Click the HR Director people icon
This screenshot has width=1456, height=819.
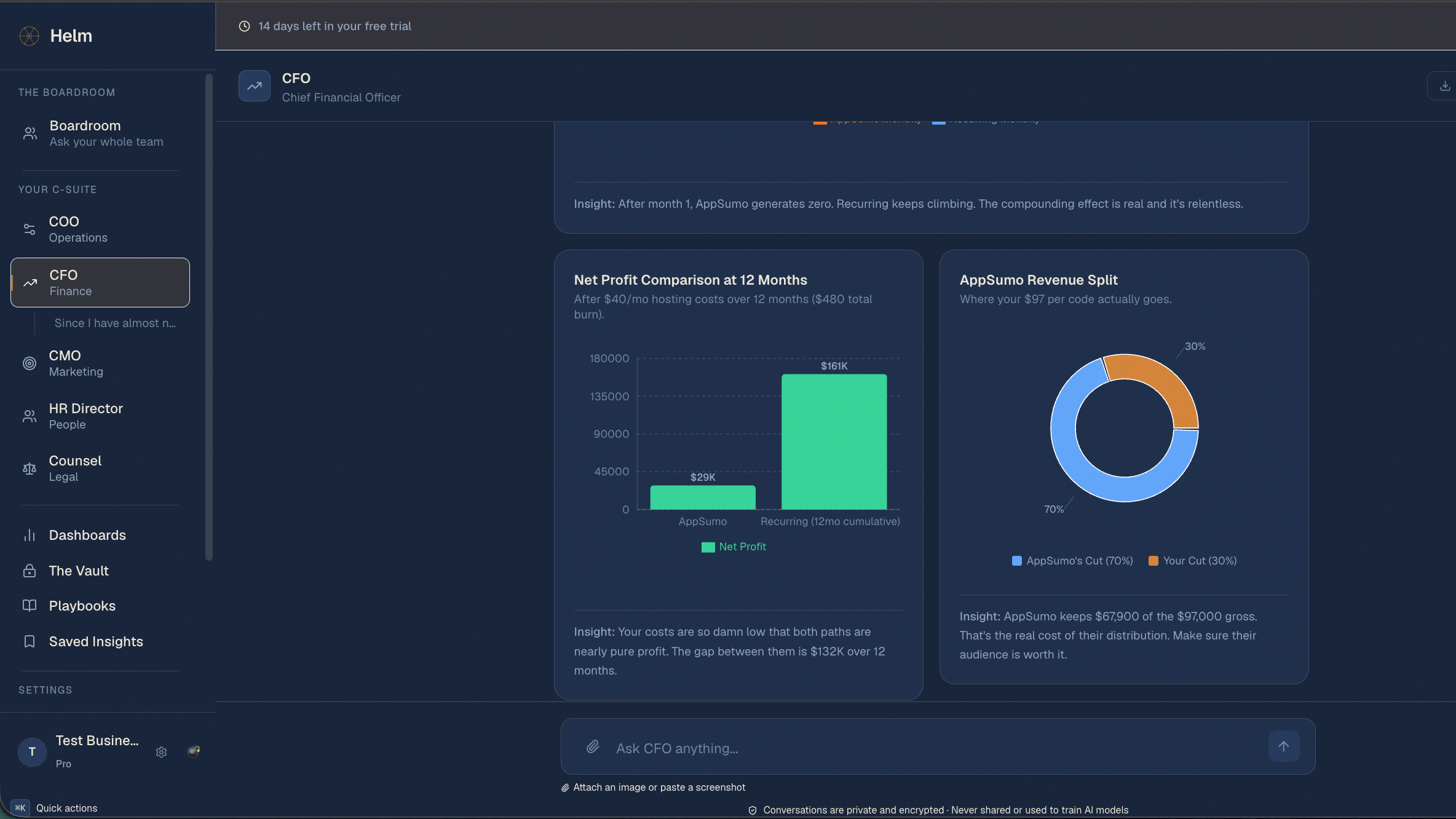[x=30, y=416]
